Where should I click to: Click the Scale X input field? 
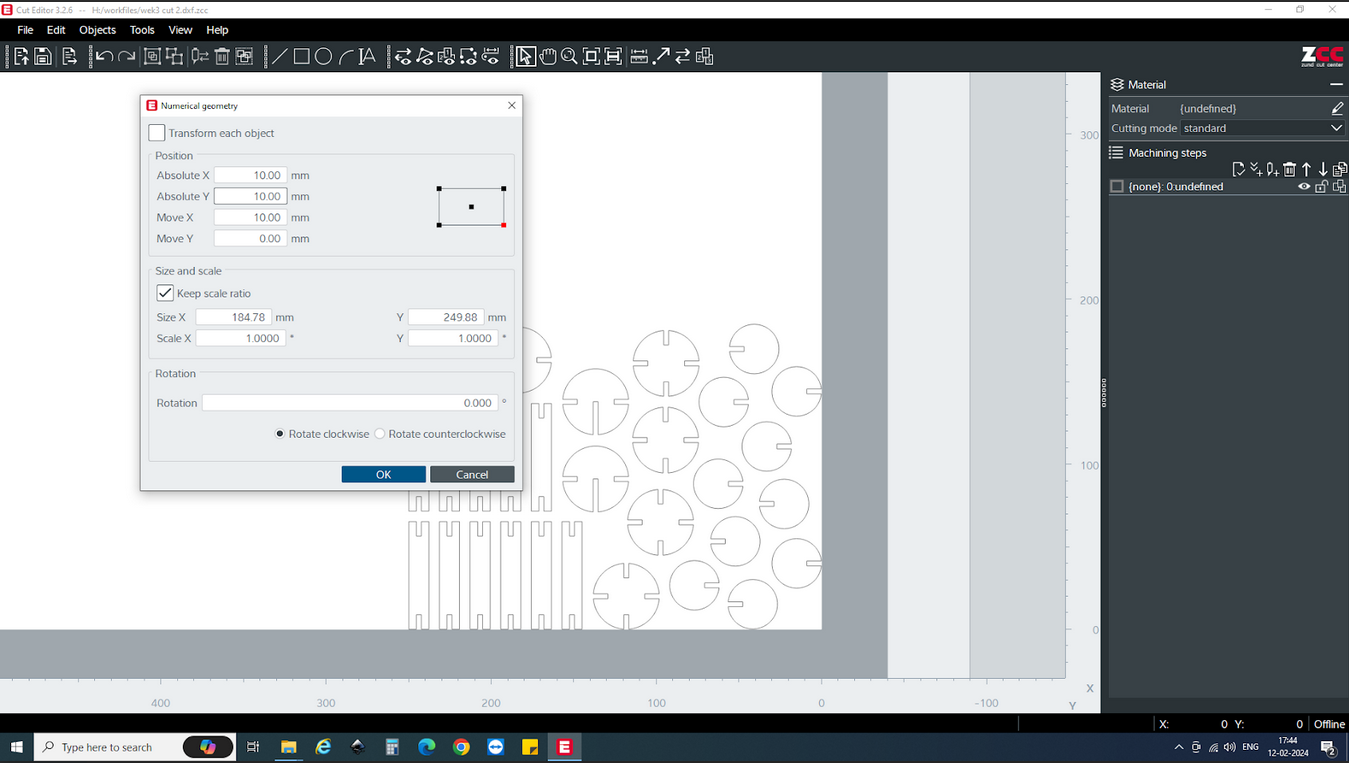(x=240, y=338)
